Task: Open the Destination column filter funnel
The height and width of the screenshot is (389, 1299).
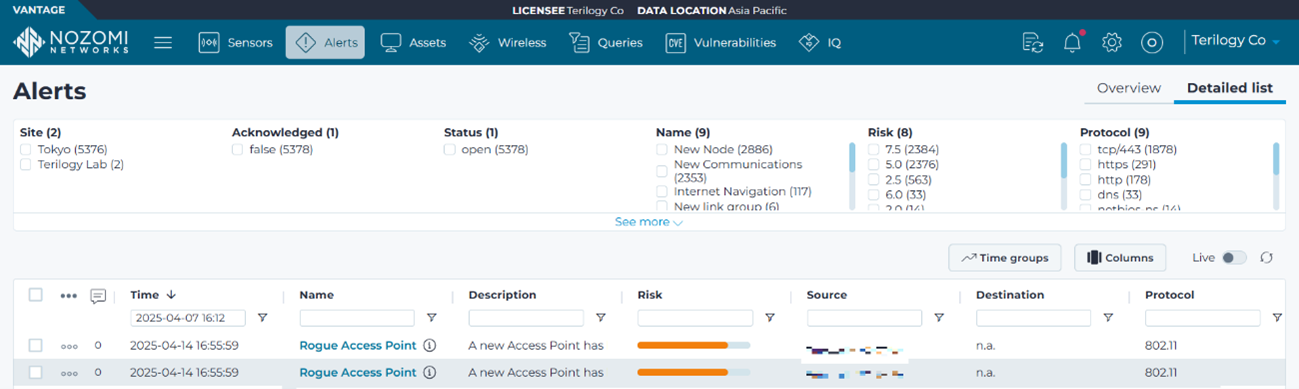Action: [1107, 318]
